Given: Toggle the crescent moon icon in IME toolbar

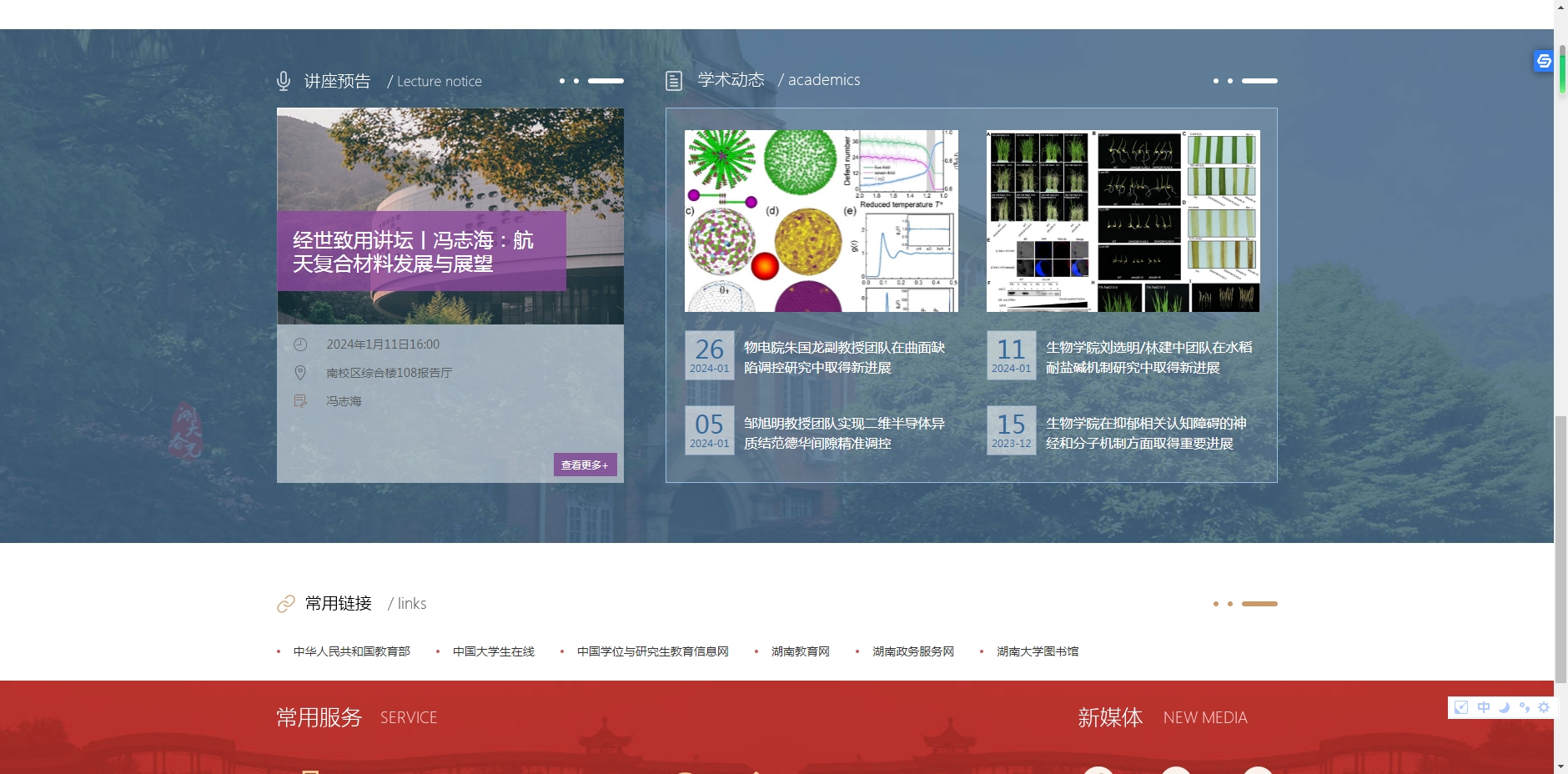Looking at the screenshot, I should [x=1504, y=707].
